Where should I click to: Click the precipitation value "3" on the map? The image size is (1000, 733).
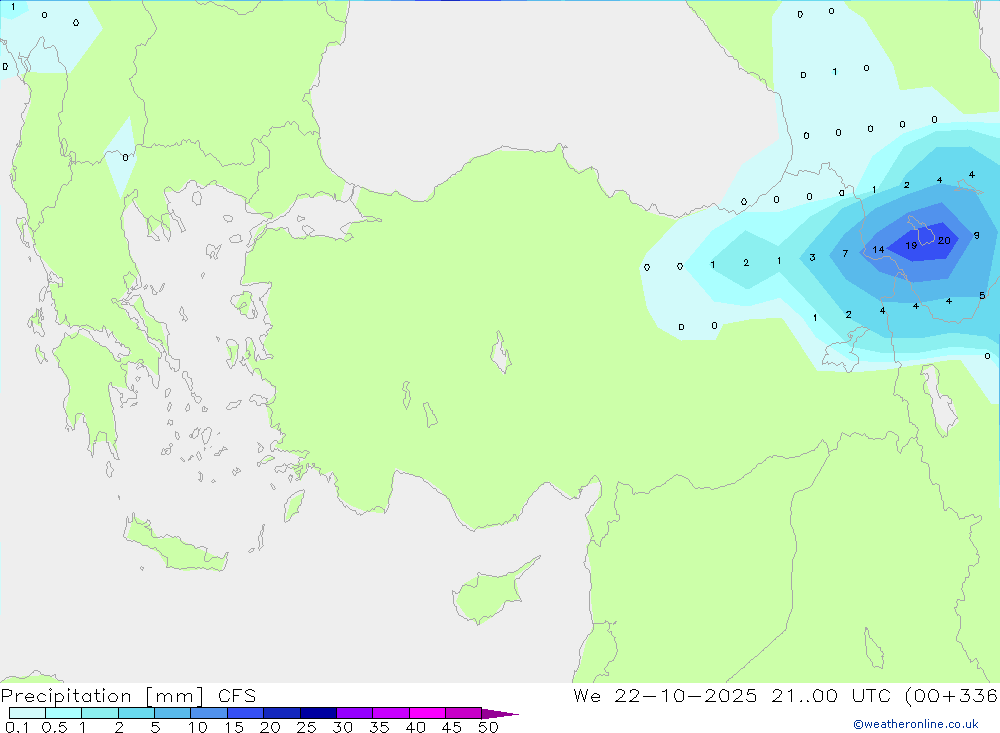coord(812,257)
